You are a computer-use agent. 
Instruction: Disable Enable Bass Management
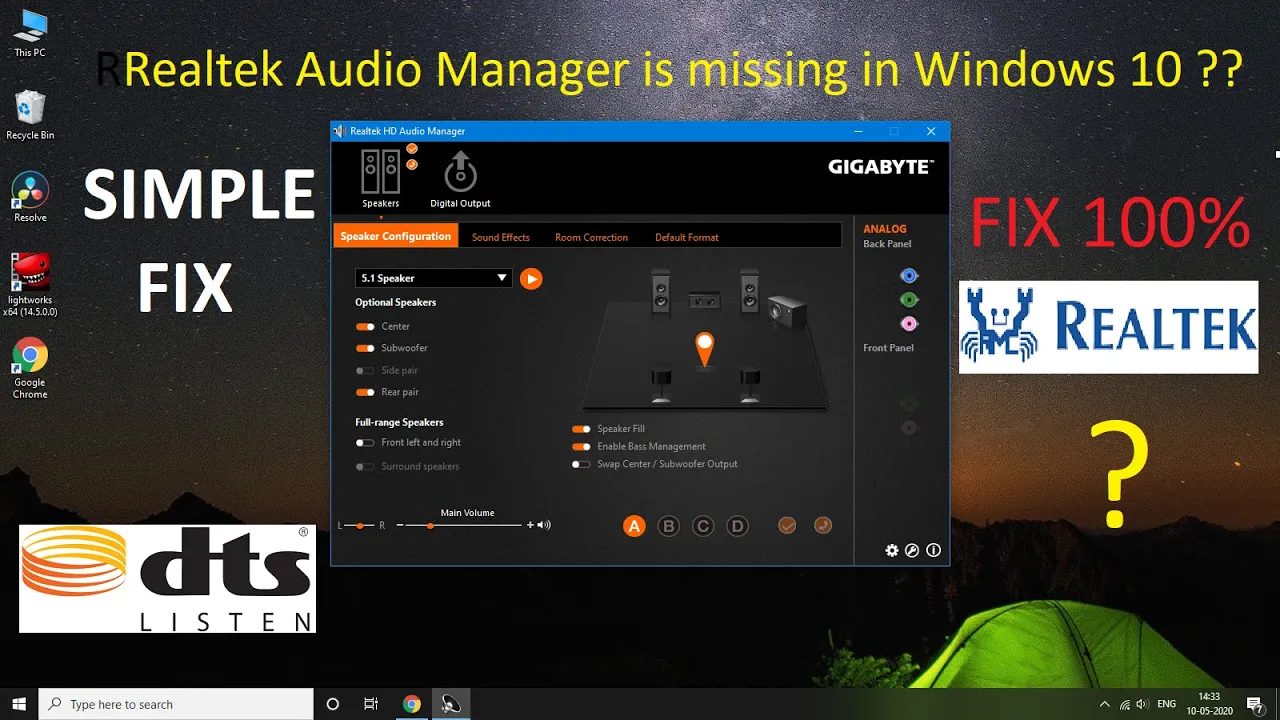click(581, 447)
